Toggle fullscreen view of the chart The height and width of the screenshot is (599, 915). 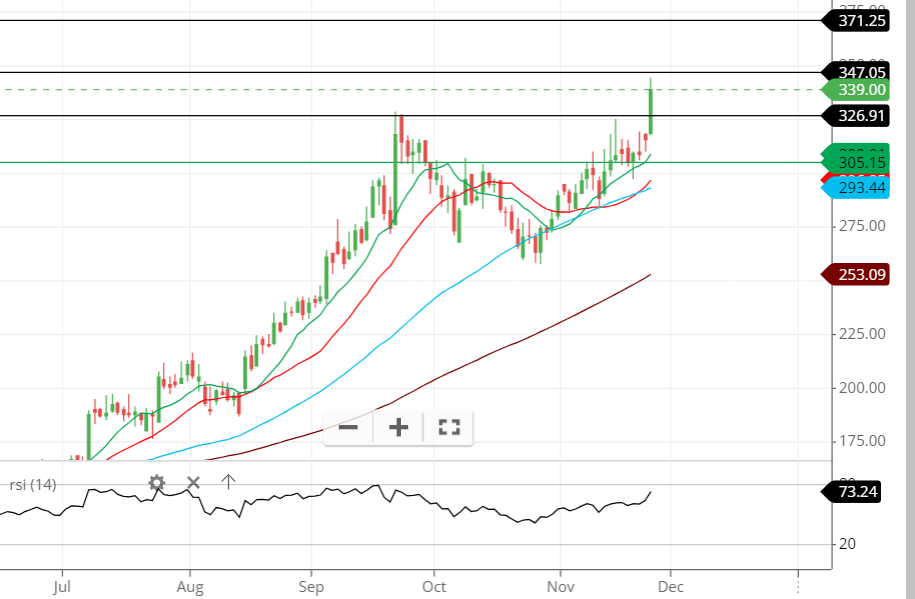tap(449, 427)
